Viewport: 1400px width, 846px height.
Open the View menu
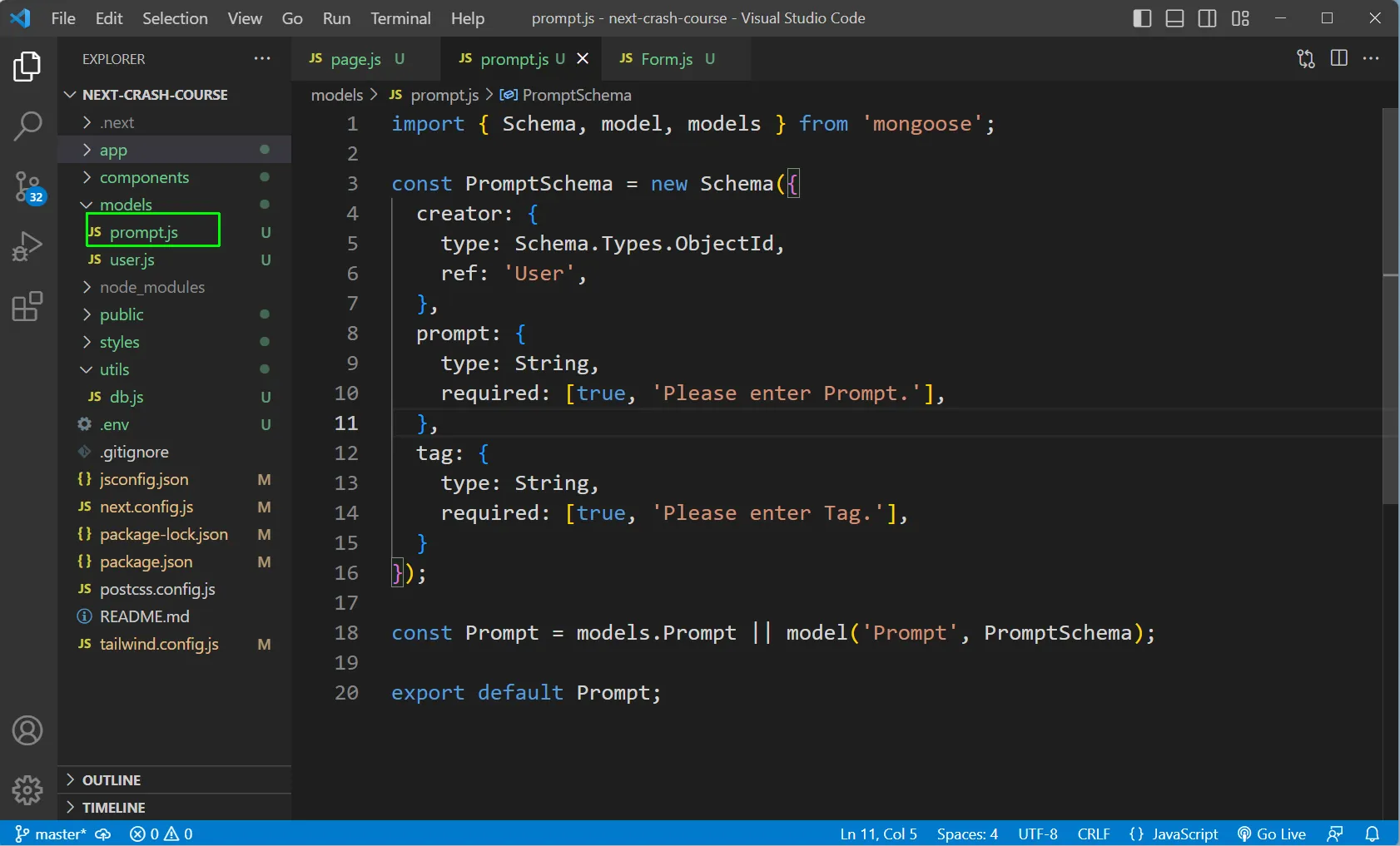point(245,18)
